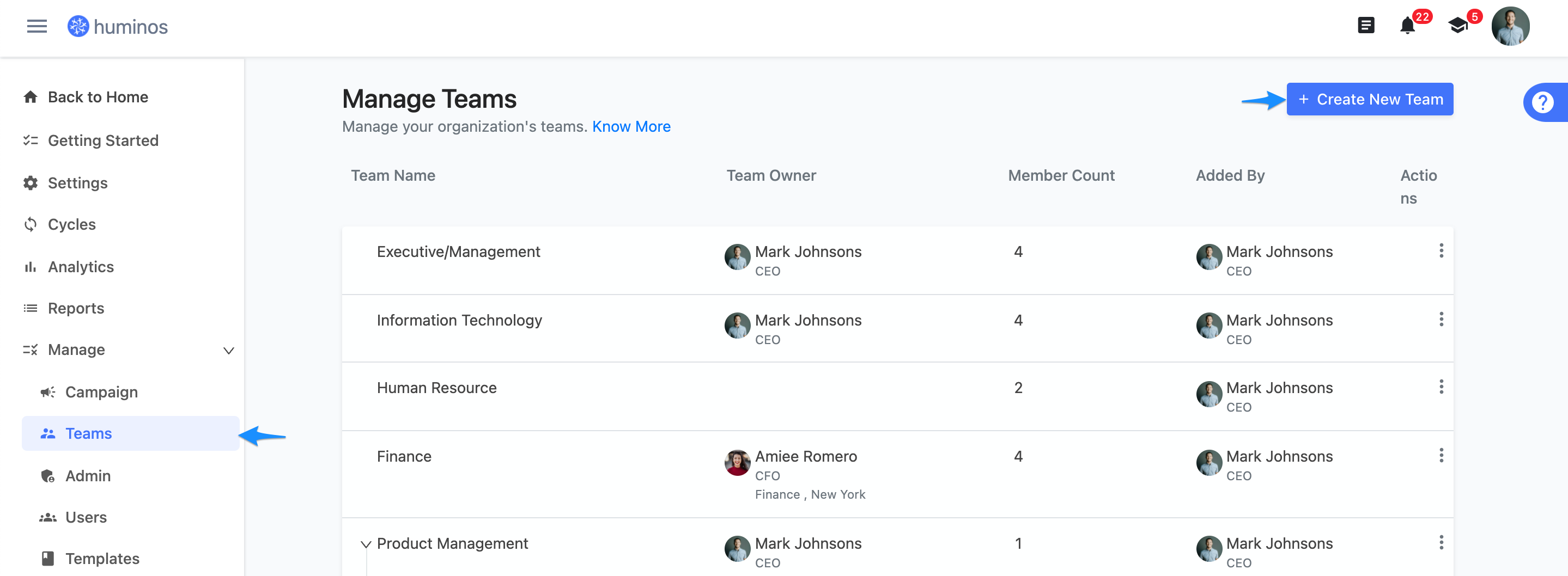Select the Information Technology team name
Screen dimensions: 1568x576
point(460,321)
